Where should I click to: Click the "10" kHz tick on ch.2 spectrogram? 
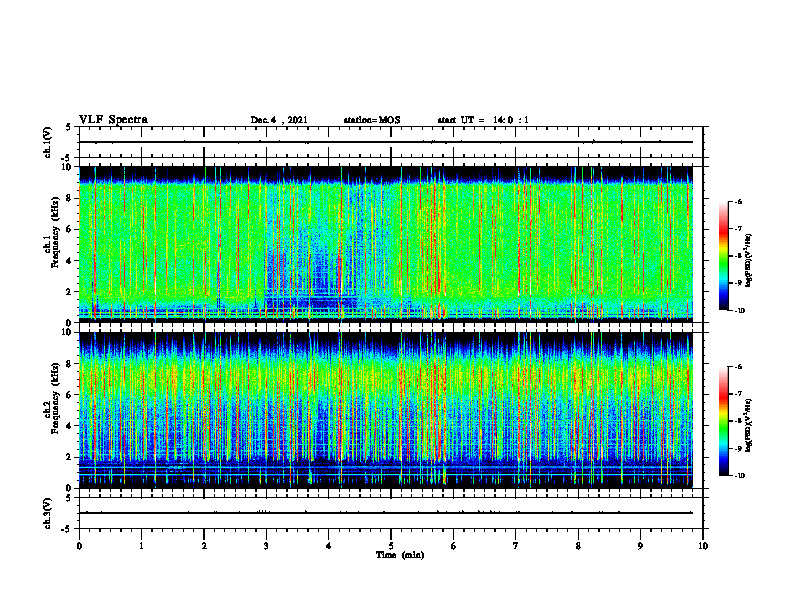(67, 332)
